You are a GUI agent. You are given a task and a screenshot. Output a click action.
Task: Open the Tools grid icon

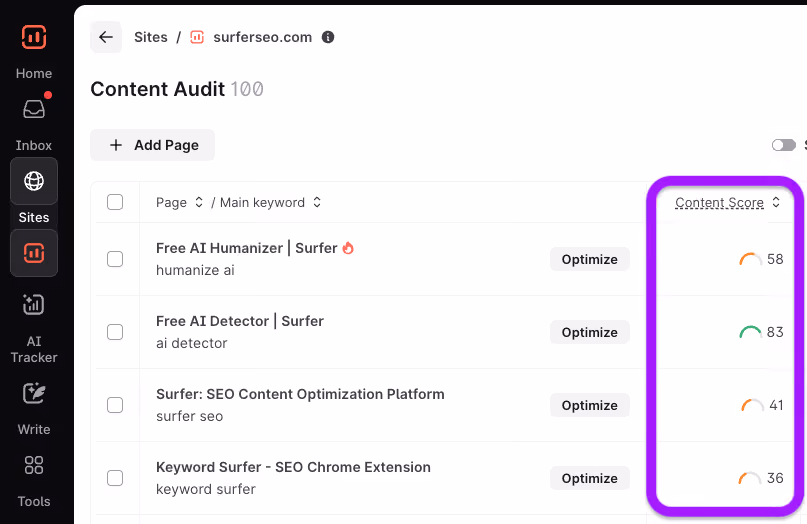(34, 465)
